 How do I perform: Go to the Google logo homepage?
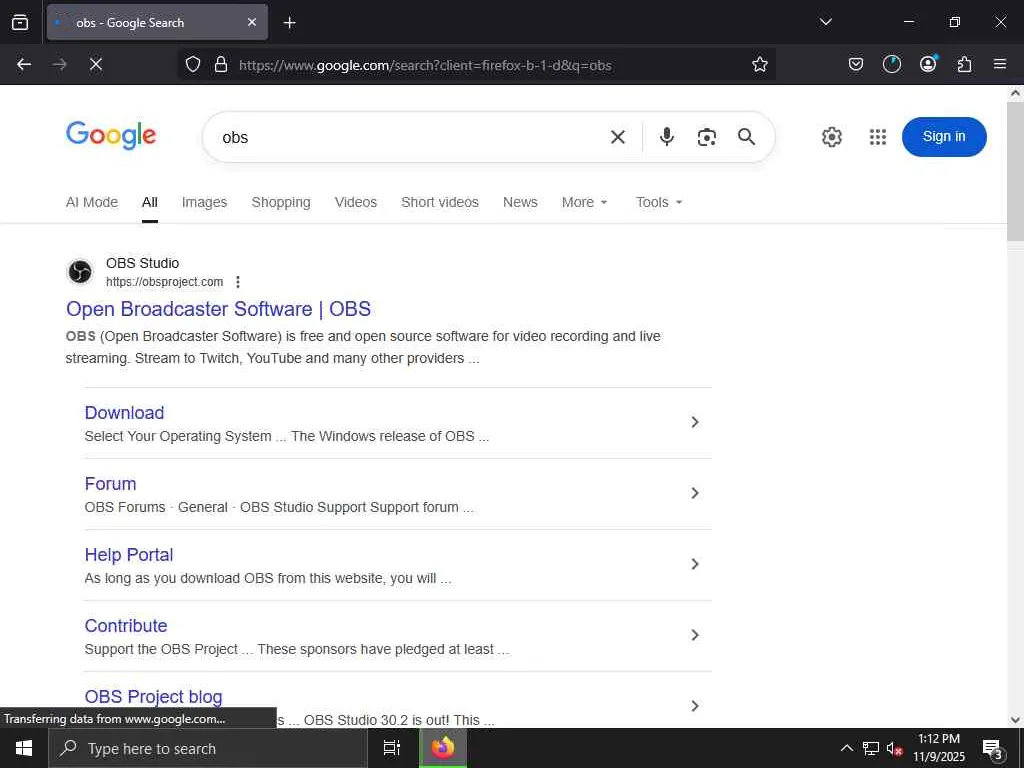[111, 135]
